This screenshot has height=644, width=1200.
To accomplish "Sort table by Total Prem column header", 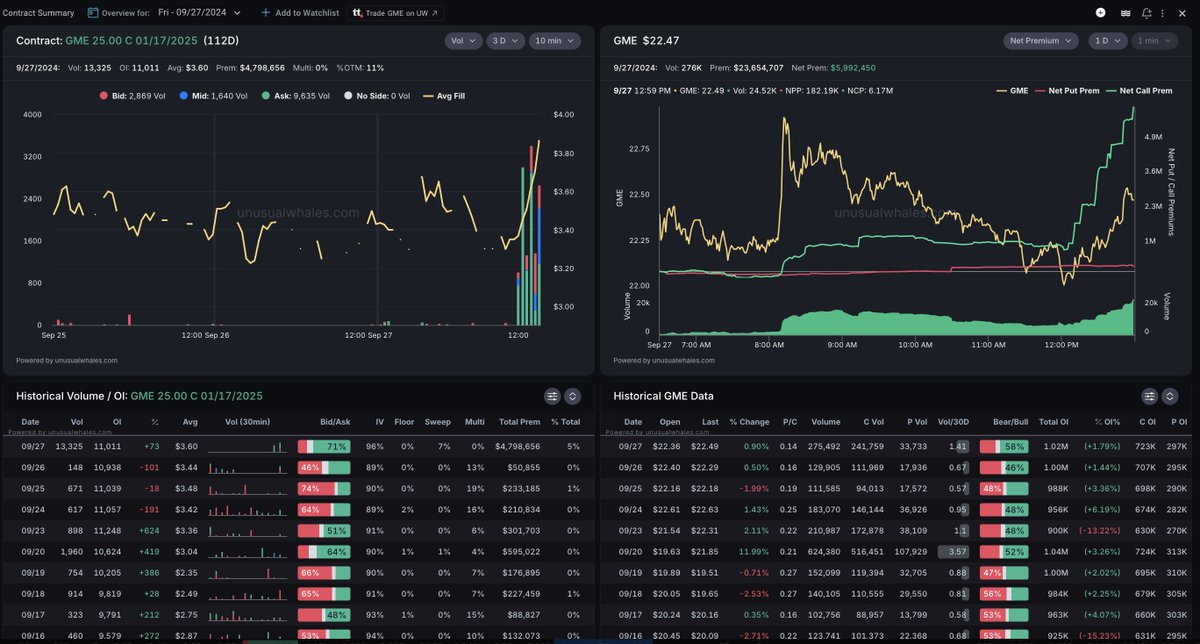I will [x=518, y=422].
